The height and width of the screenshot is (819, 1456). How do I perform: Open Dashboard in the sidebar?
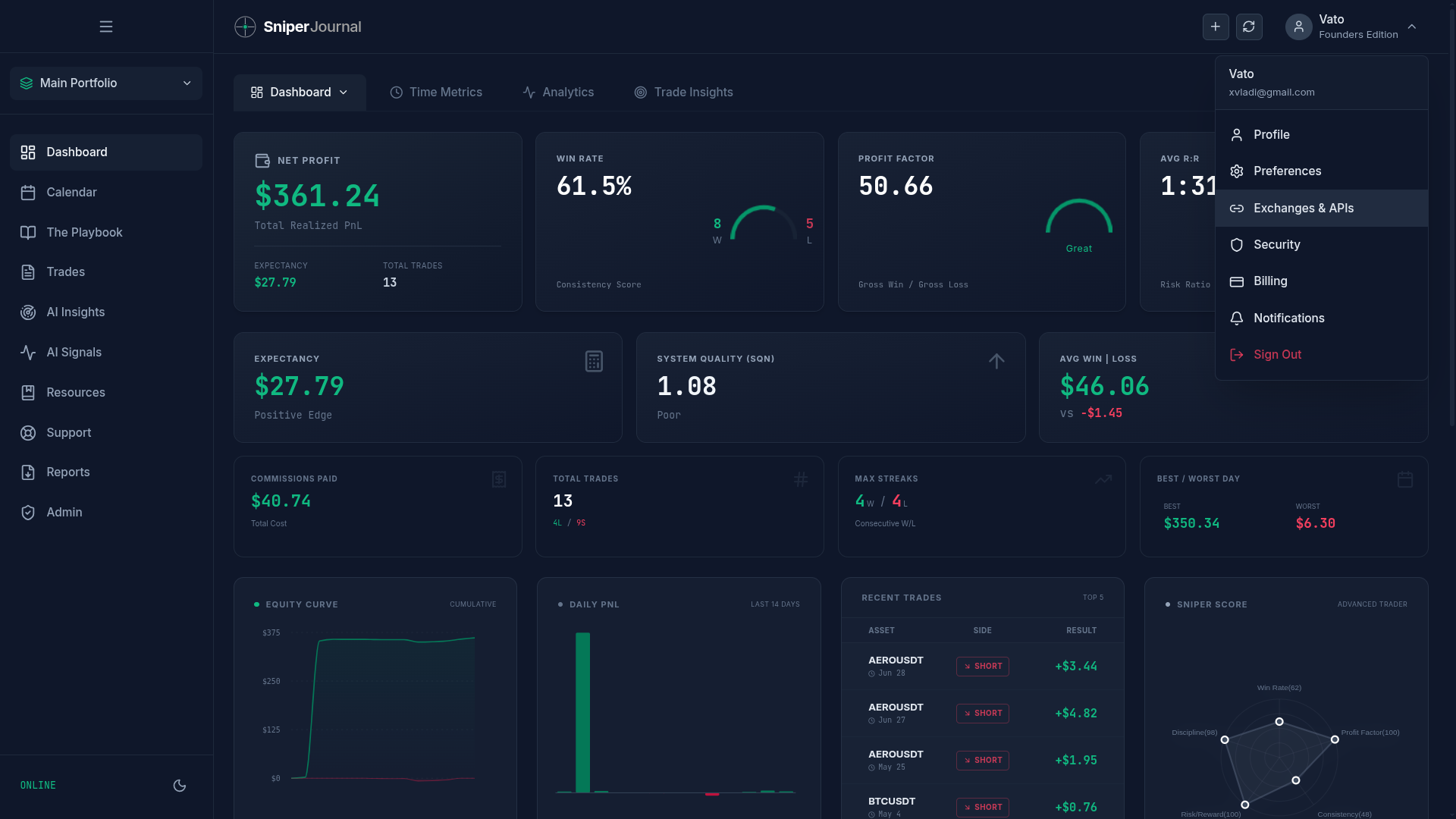pos(106,152)
